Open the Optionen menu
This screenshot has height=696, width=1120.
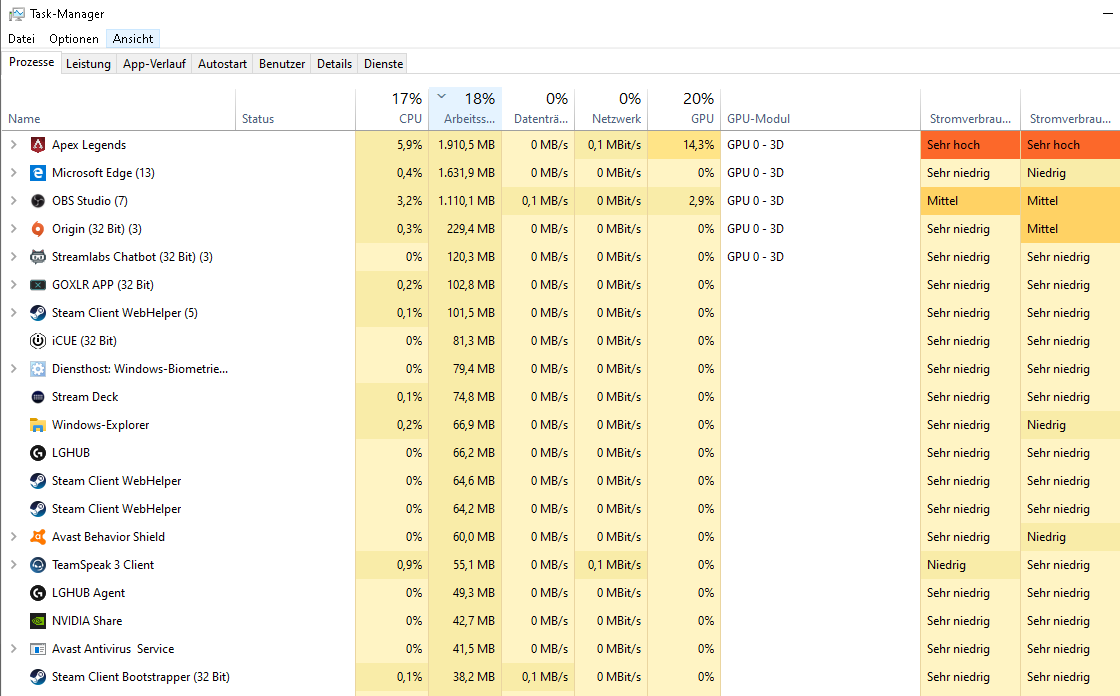click(74, 39)
